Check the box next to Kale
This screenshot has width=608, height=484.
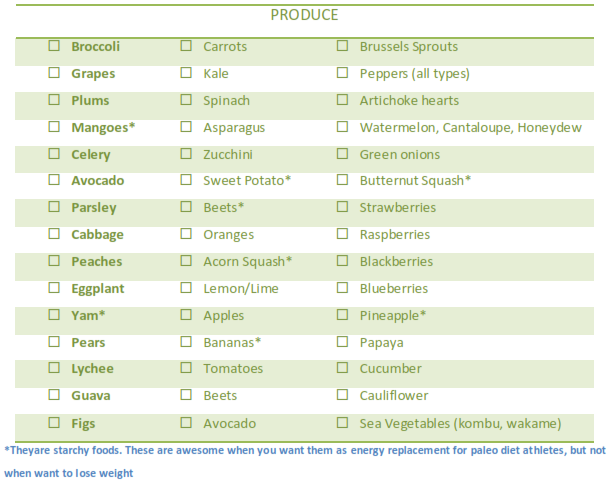click(186, 74)
